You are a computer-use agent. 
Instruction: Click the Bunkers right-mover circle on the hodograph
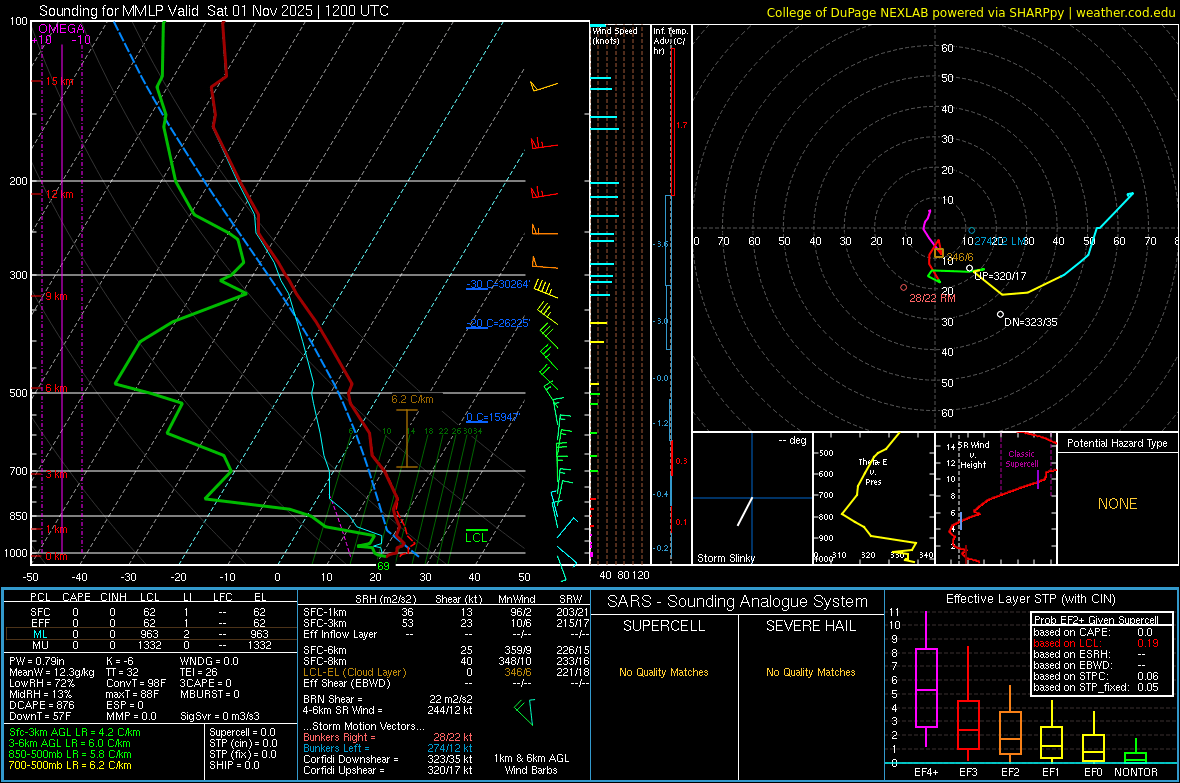(904, 288)
